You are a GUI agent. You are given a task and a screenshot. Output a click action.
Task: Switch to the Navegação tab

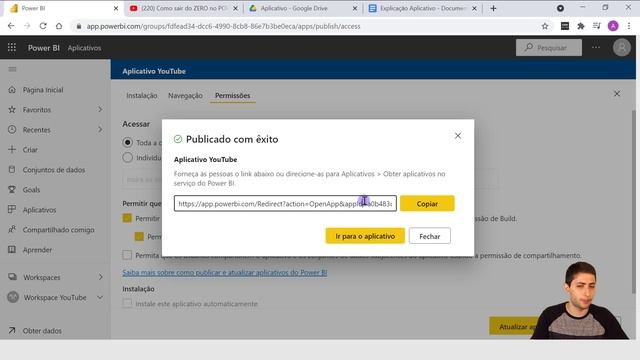pyautogui.click(x=185, y=96)
